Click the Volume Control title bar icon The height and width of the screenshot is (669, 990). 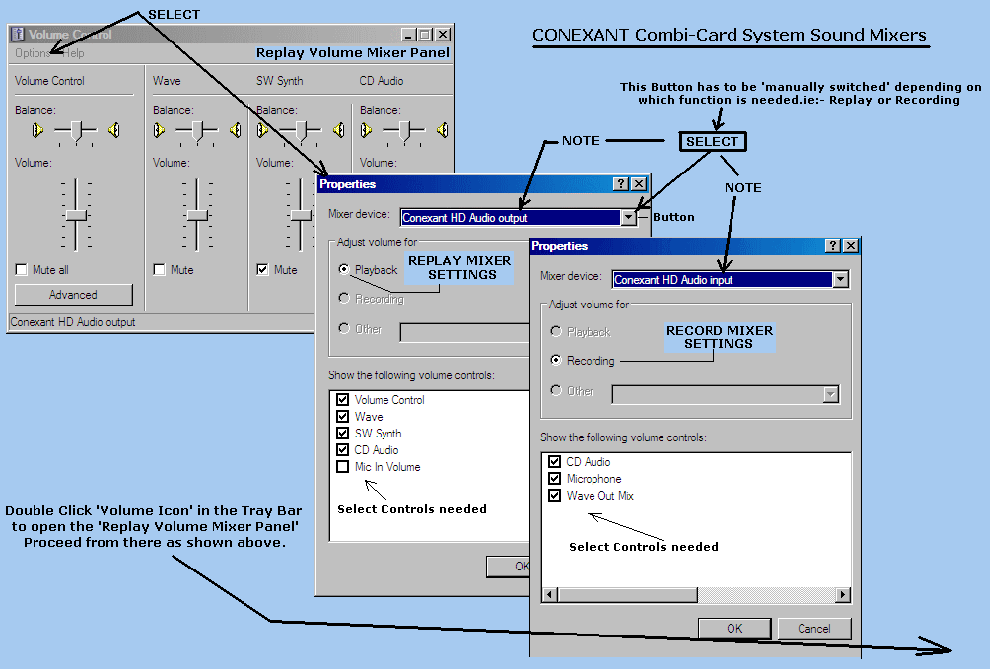[18, 34]
